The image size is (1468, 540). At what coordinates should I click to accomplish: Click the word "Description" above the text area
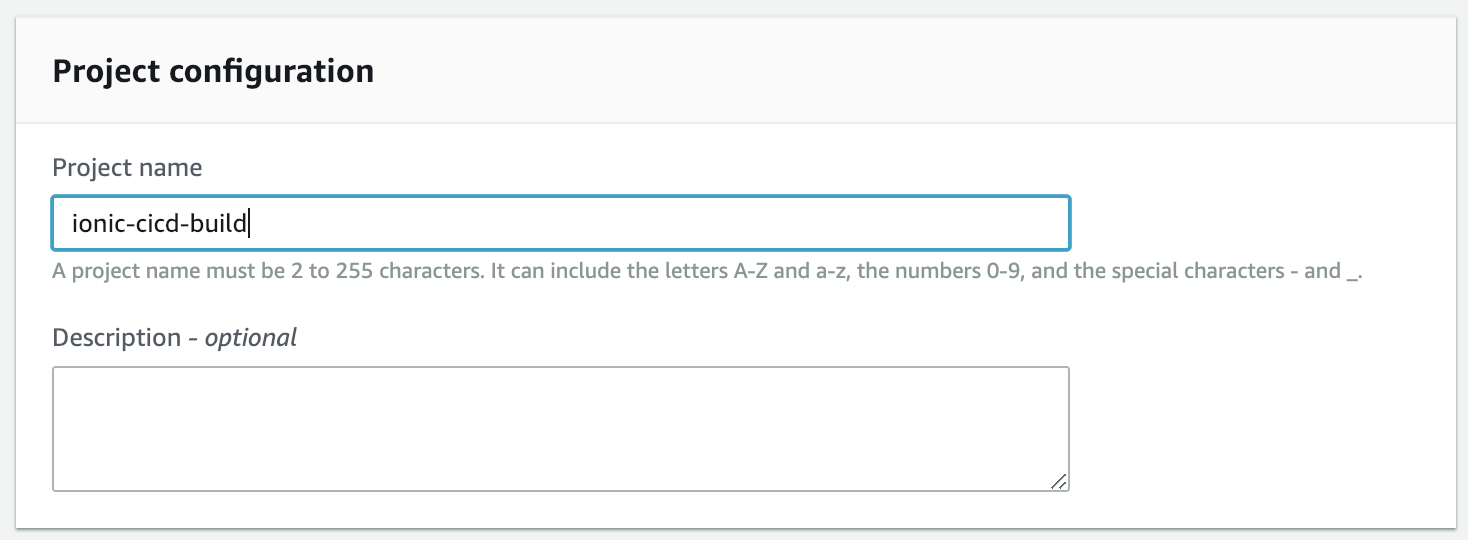click(x=116, y=337)
